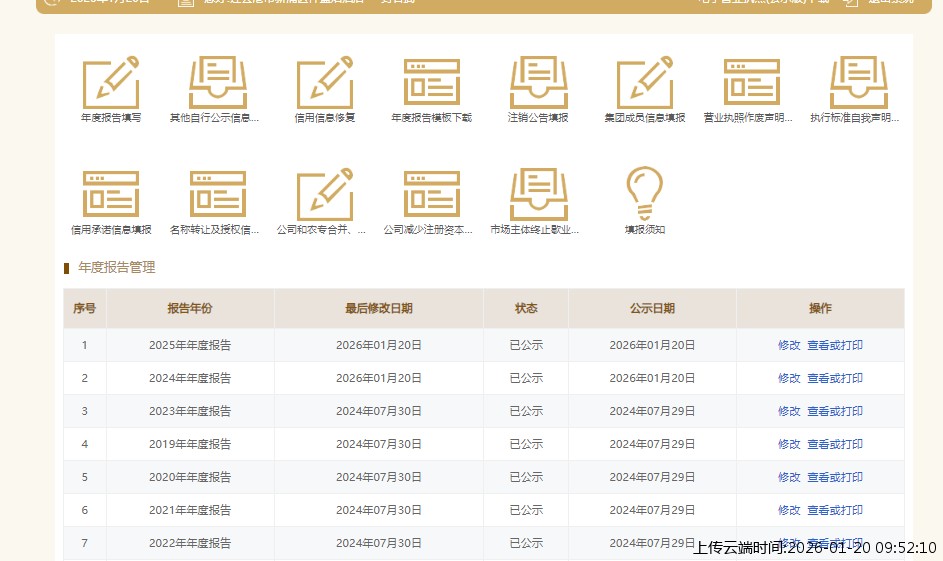Open 信用信息修复 icon
The image size is (943, 561).
[325, 83]
